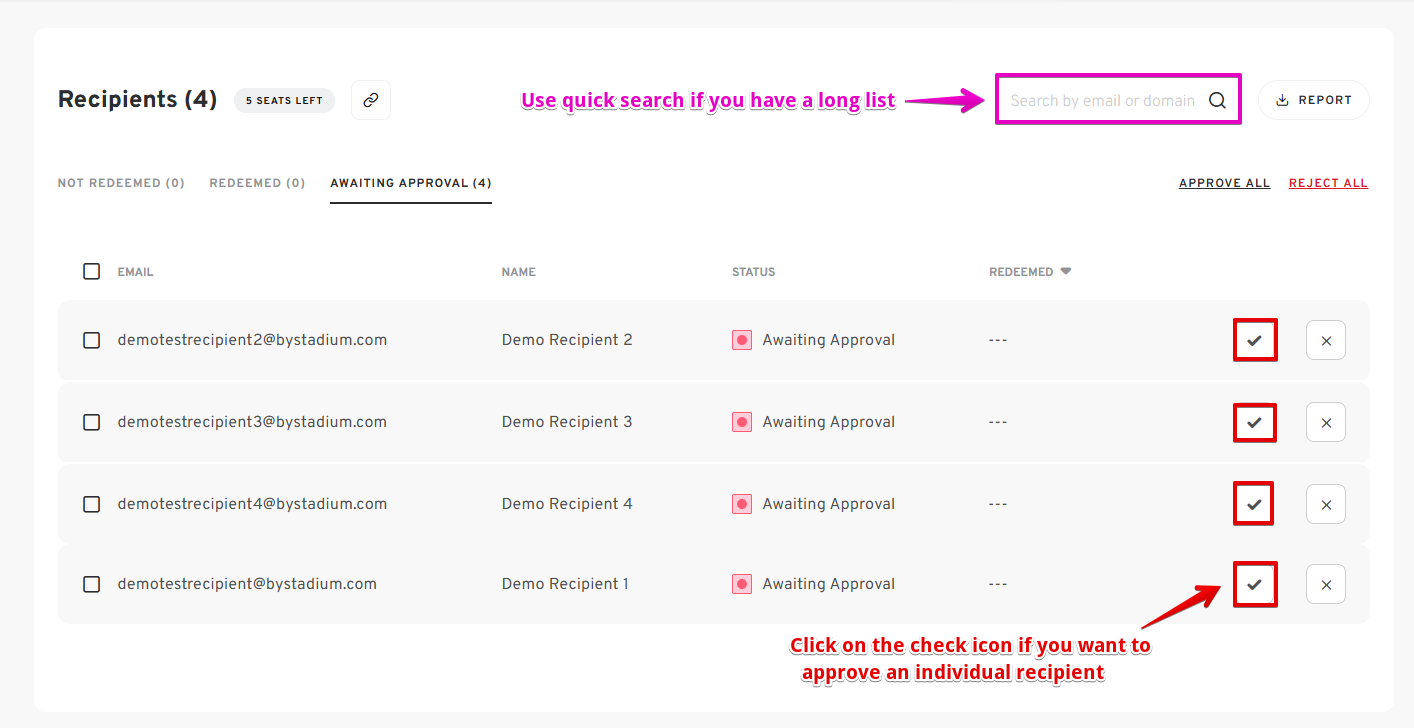The height and width of the screenshot is (728, 1414).
Task: Focus the search by email field
Action: click(1102, 100)
